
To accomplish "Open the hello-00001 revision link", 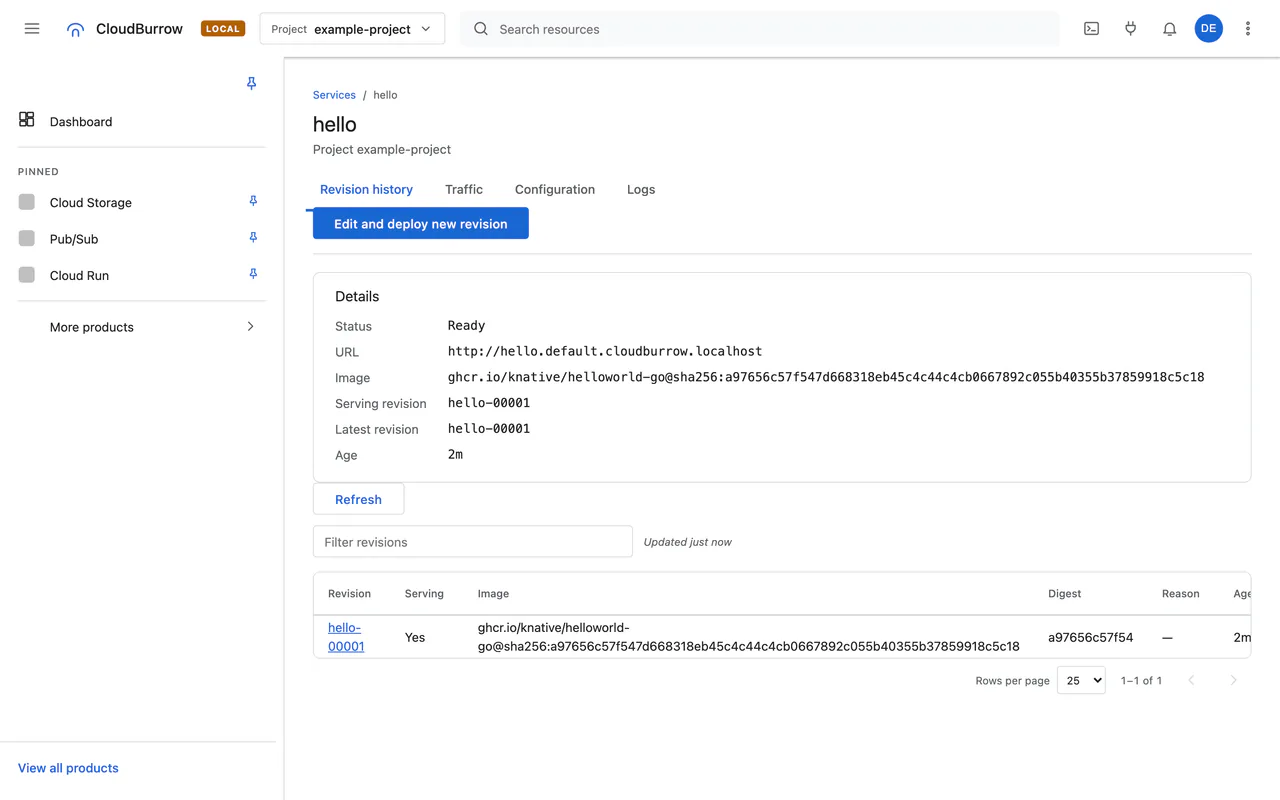I will 346,637.
